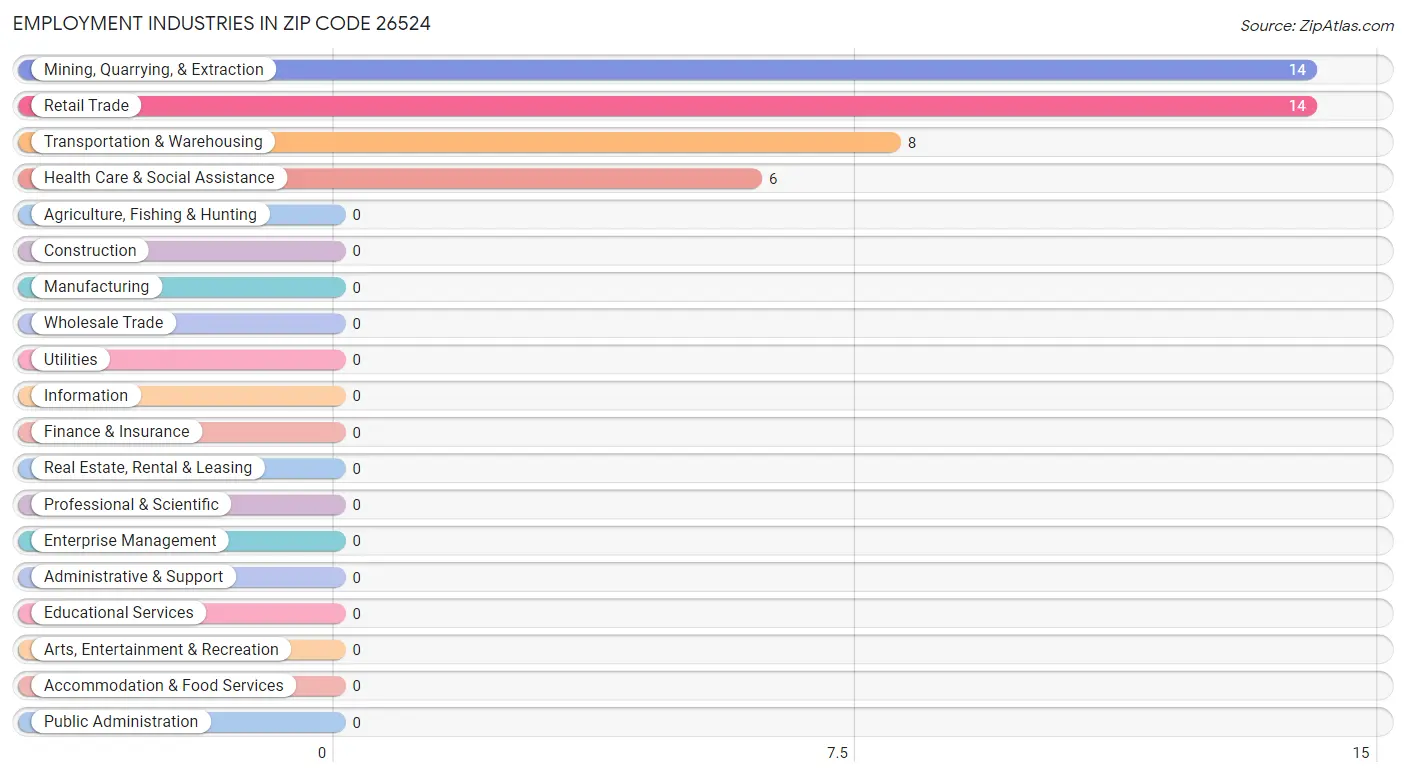Click the Source: ZipAtlas.com credit
Image resolution: width=1406 pixels, height=777 pixels.
click(x=1317, y=26)
